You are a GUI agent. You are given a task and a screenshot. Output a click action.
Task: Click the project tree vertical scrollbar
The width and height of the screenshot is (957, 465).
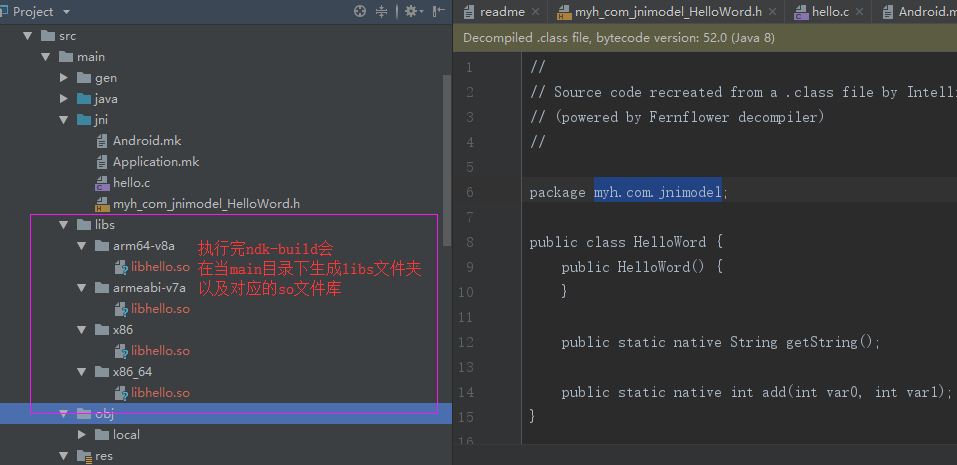(447, 160)
